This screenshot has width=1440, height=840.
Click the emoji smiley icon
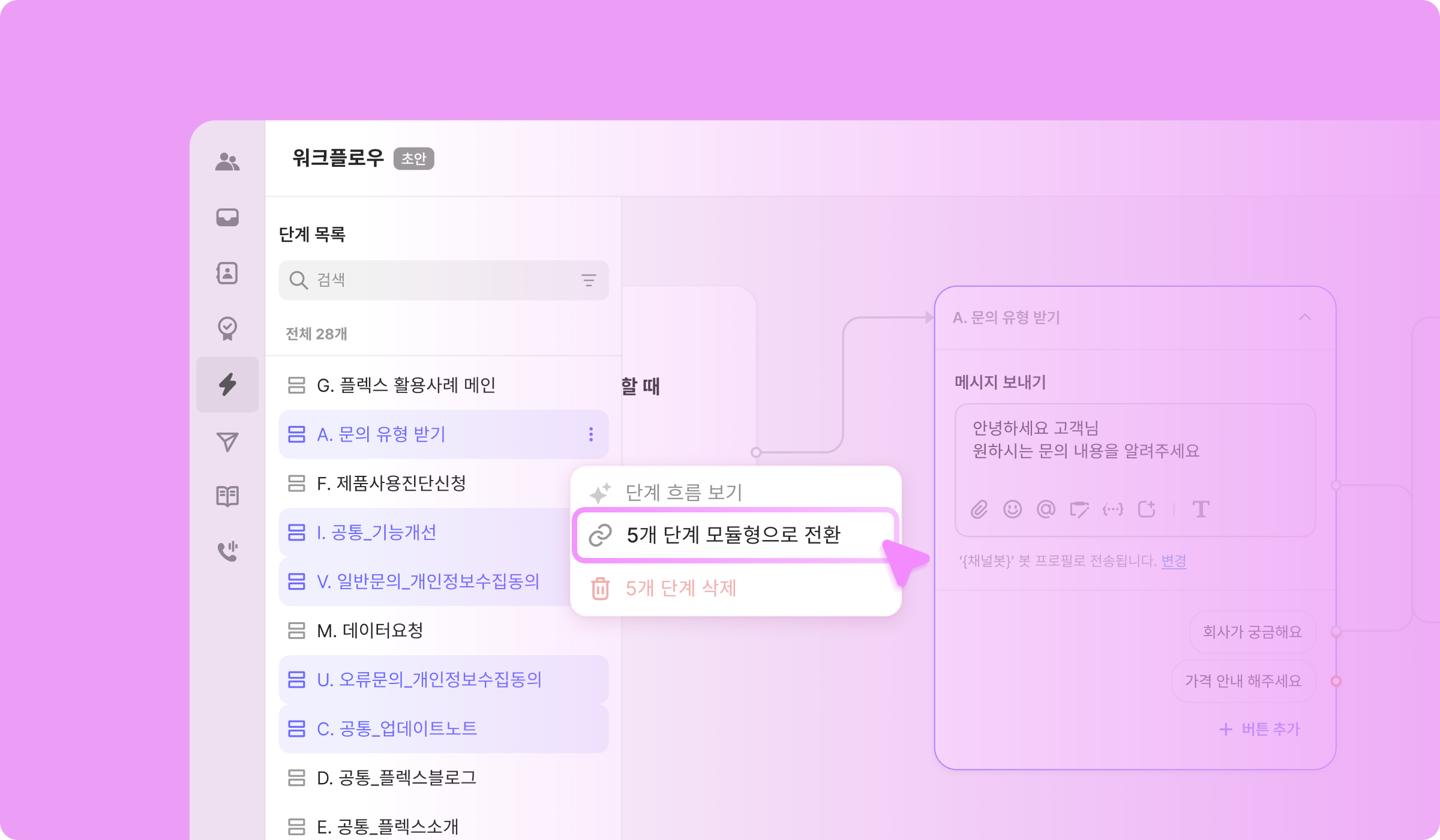point(1012,509)
